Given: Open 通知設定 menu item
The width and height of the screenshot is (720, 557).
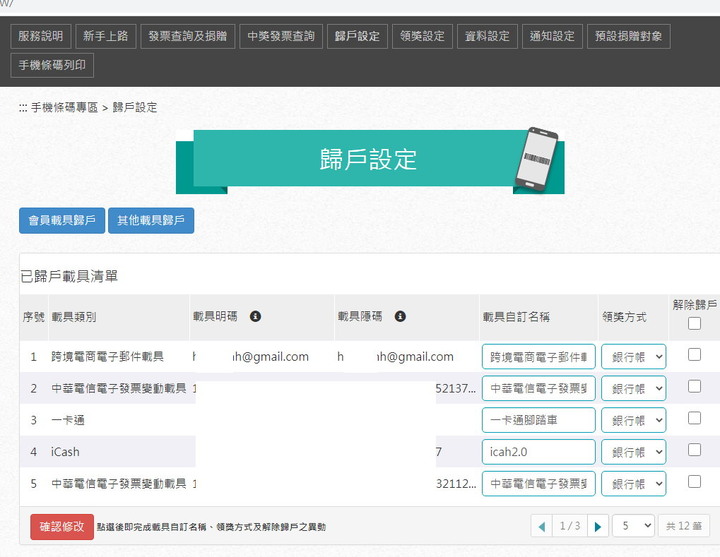Looking at the screenshot, I should pyautogui.click(x=552, y=36).
